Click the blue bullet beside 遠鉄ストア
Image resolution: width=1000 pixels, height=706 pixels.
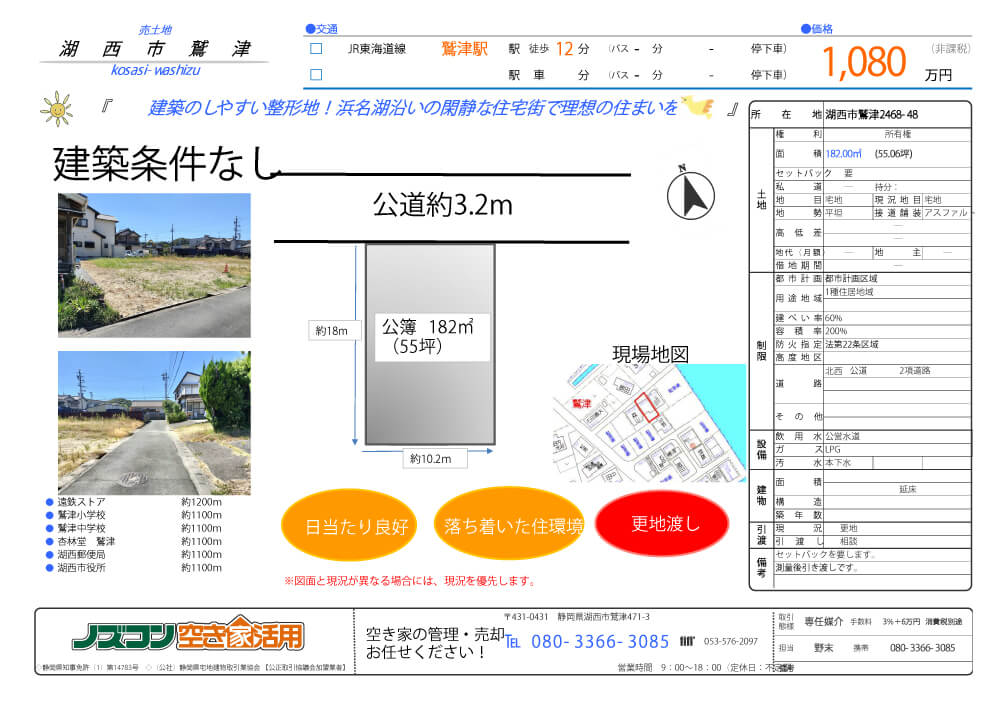49,502
